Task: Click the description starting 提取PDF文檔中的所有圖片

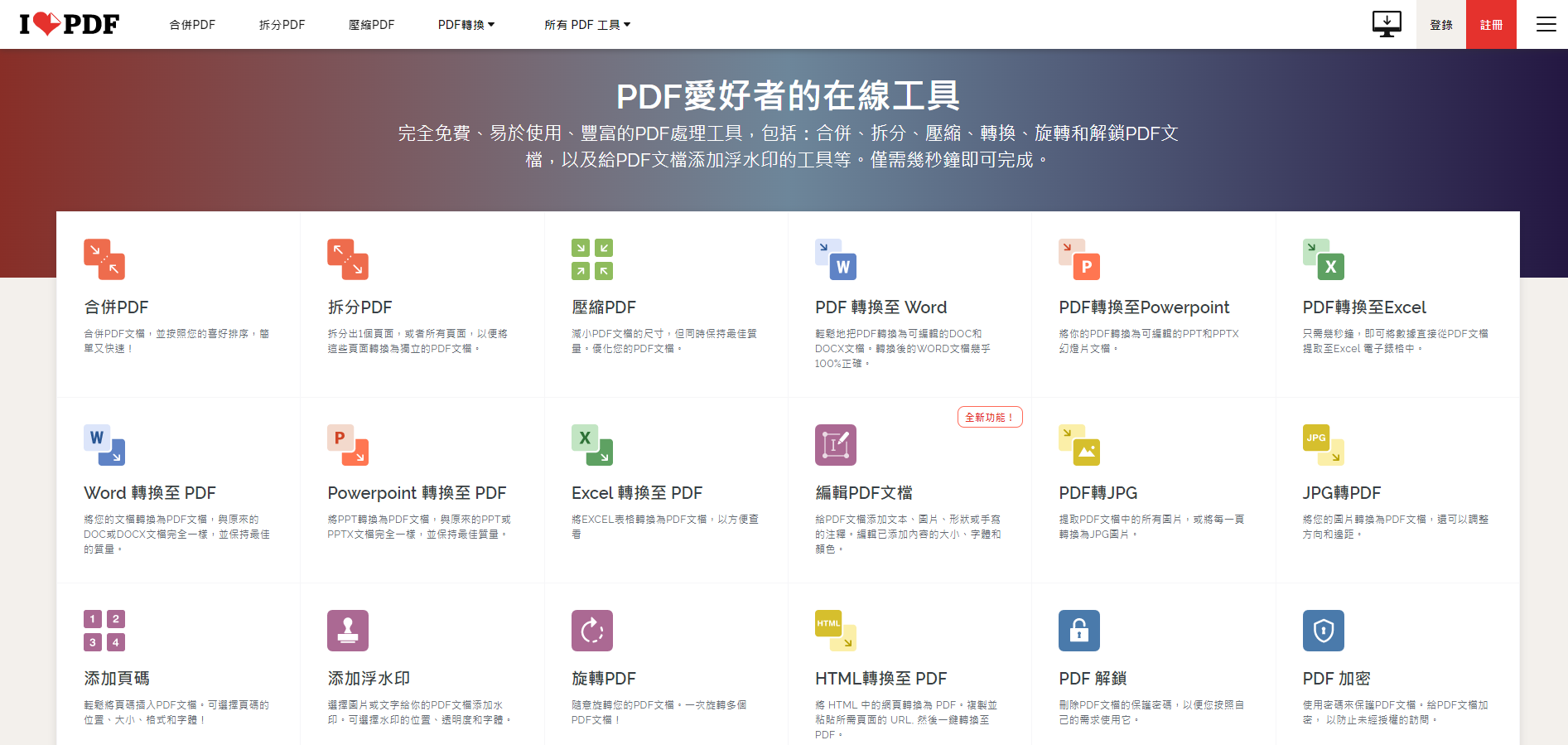Action: click(x=1151, y=527)
